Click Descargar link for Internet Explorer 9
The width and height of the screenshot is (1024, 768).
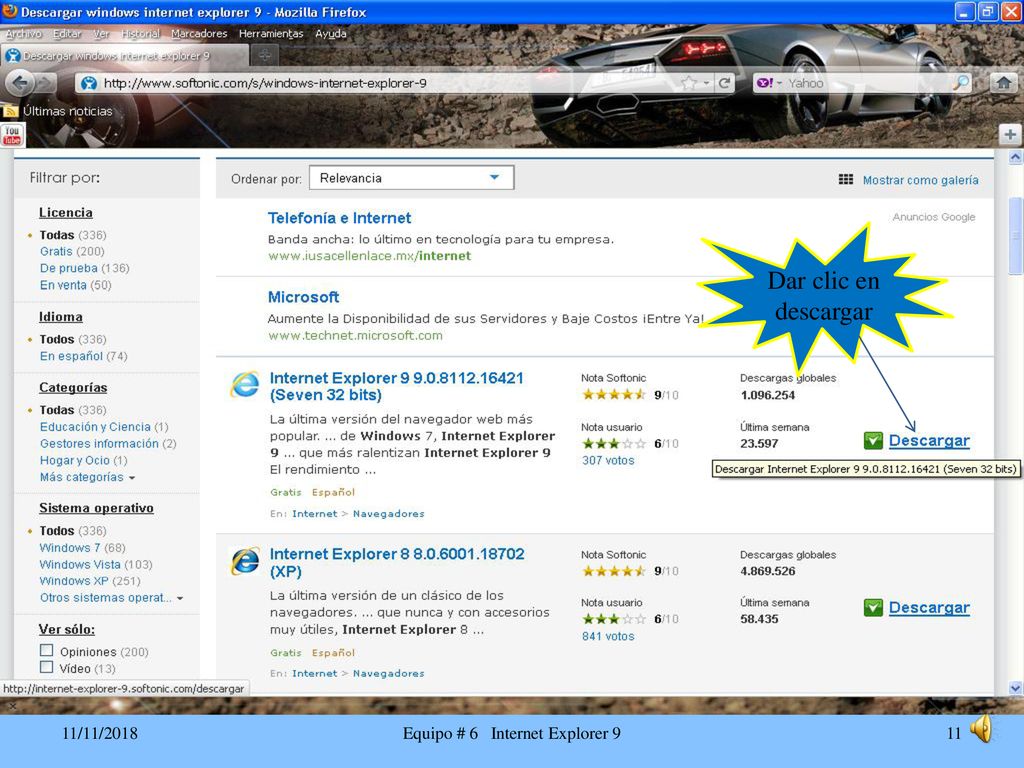(x=929, y=441)
